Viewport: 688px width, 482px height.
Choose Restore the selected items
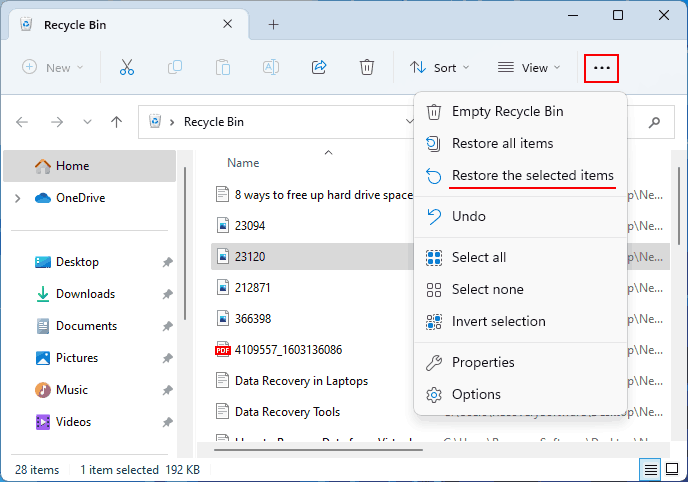point(520,175)
